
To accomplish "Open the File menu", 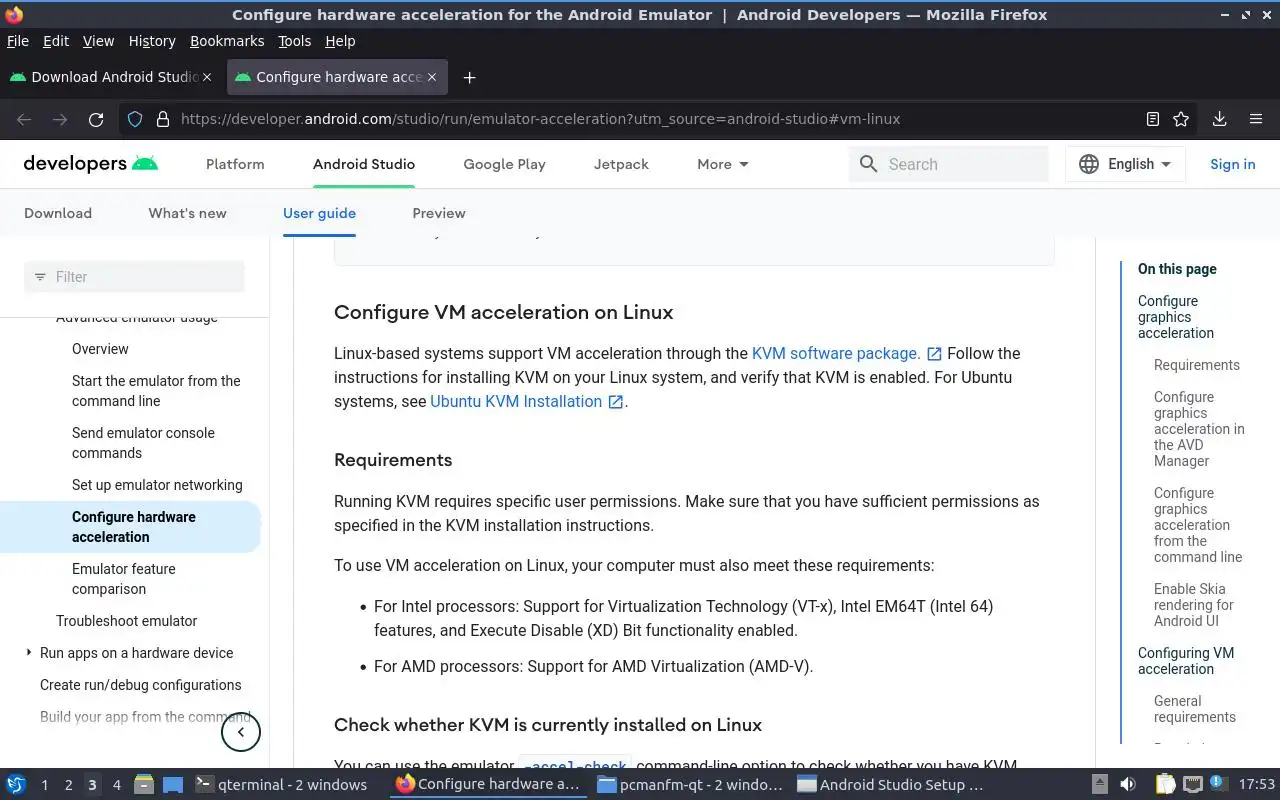I will [x=18, y=41].
